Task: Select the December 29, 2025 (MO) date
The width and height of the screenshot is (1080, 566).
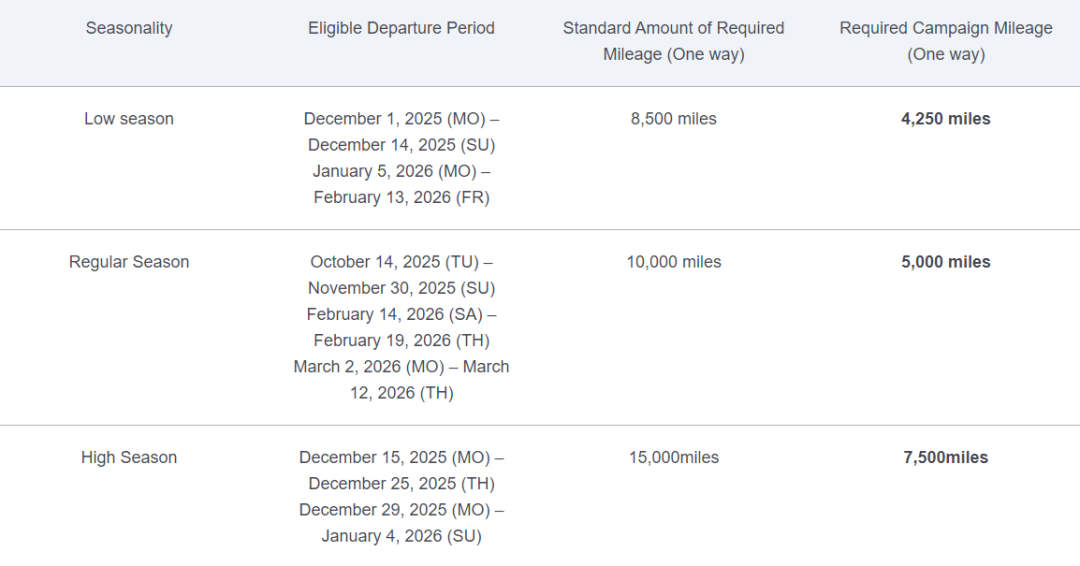Action: [x=394, y=510]
